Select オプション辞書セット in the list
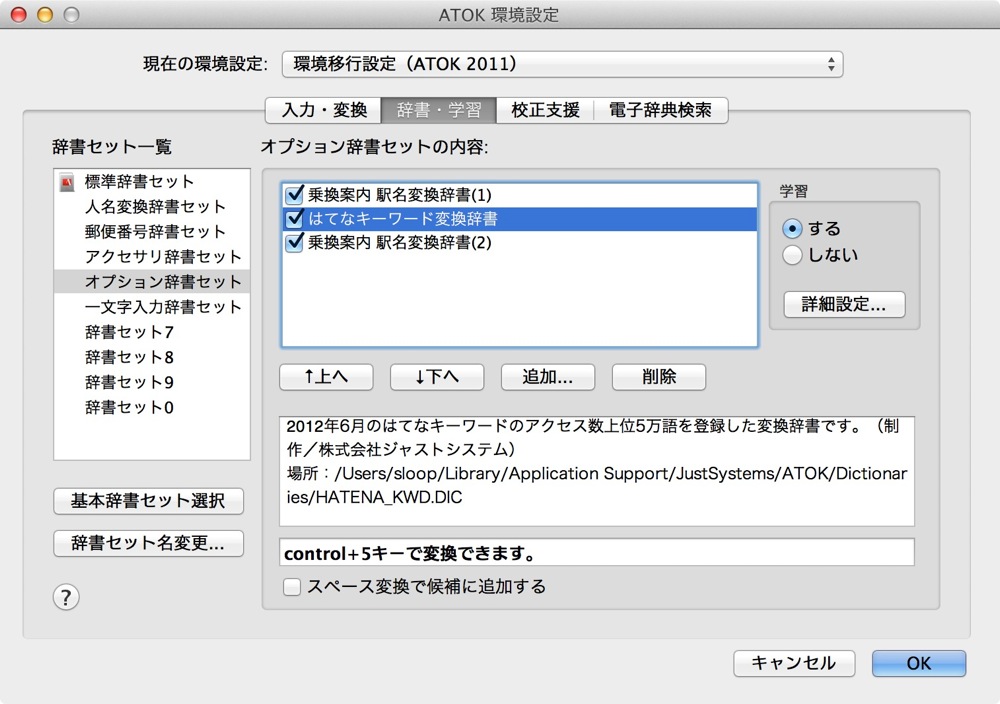This screenshot has height=704, width=1000. point(152,282)
